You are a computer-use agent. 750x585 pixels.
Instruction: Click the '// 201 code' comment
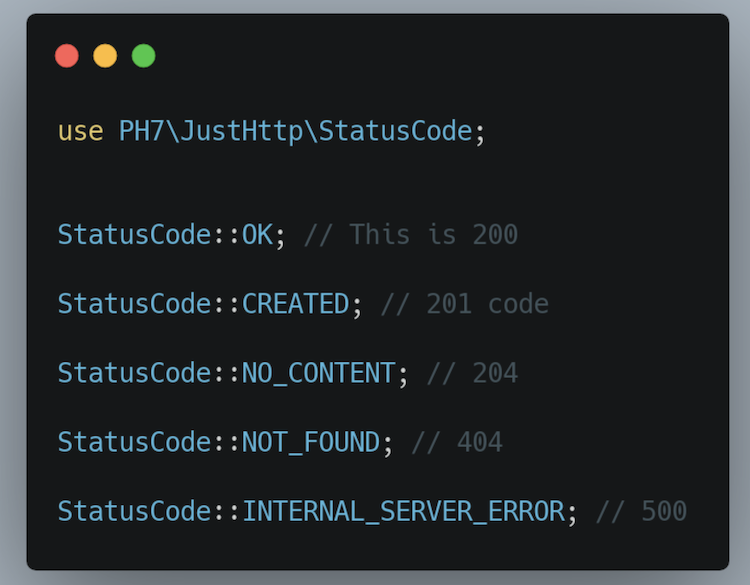[464, 304]
